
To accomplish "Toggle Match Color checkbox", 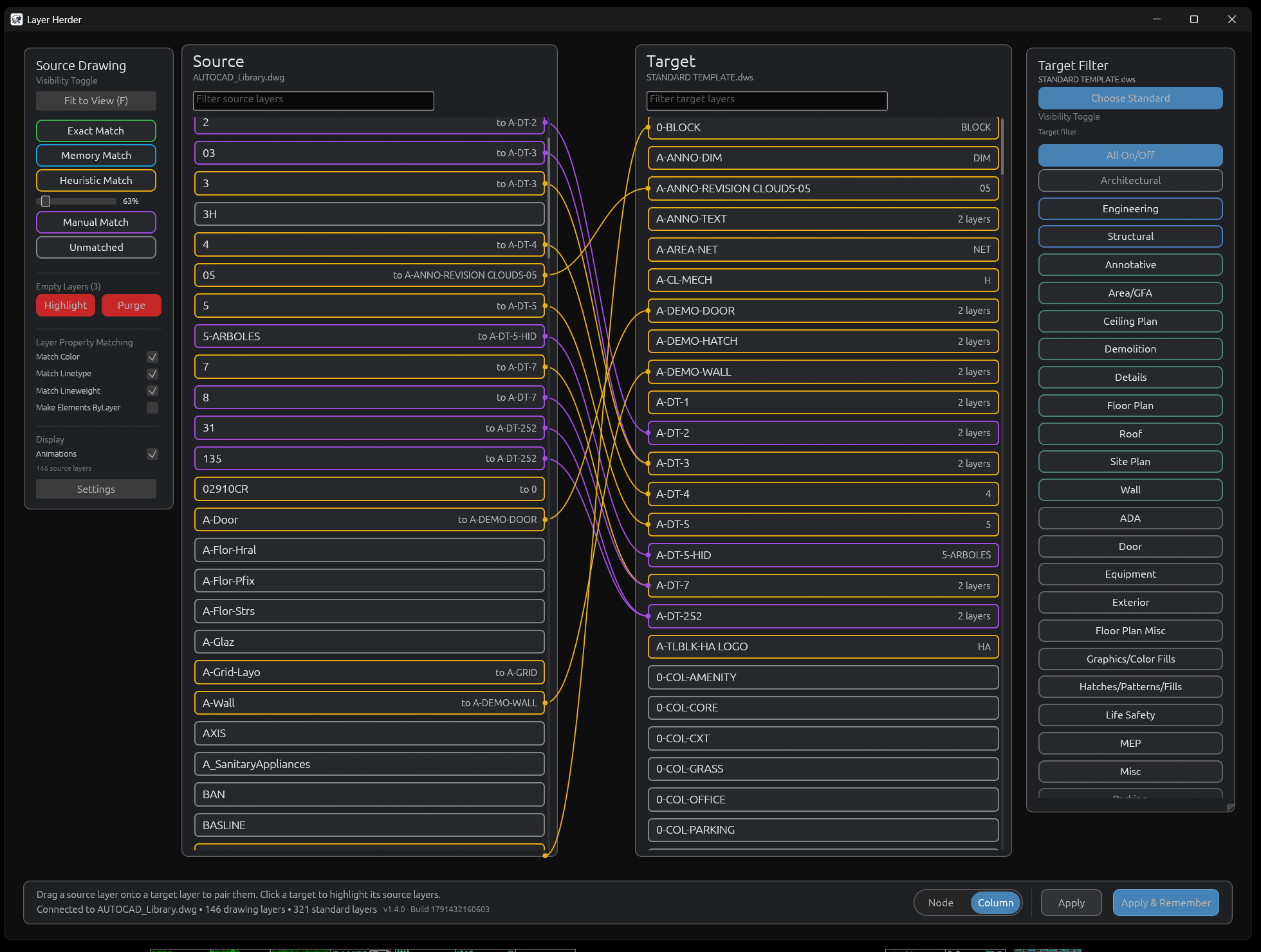I will [x=152, y=357].
